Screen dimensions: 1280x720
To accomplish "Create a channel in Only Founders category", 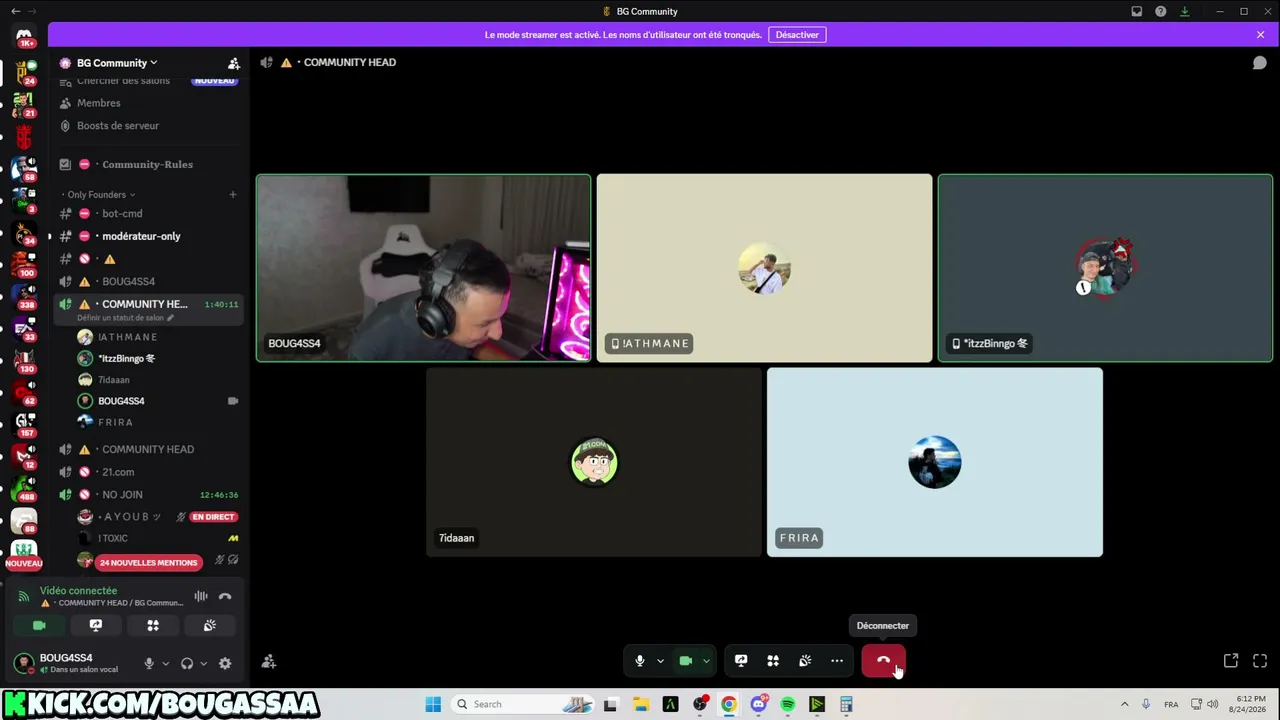I will click(x=233, y=195).
